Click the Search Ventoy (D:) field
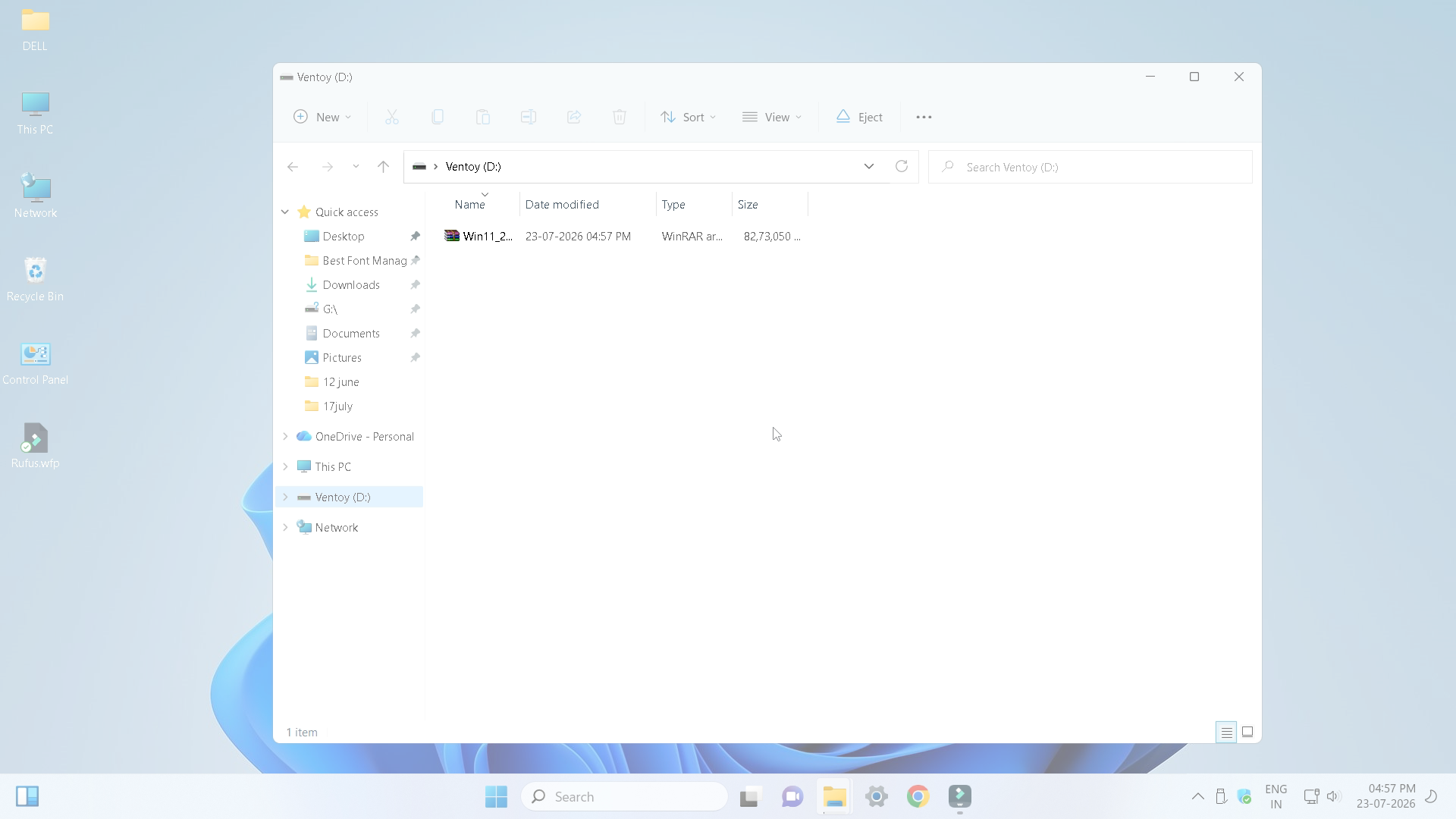The height and width of the screenshot is (819, 1456). point(1090,167)
